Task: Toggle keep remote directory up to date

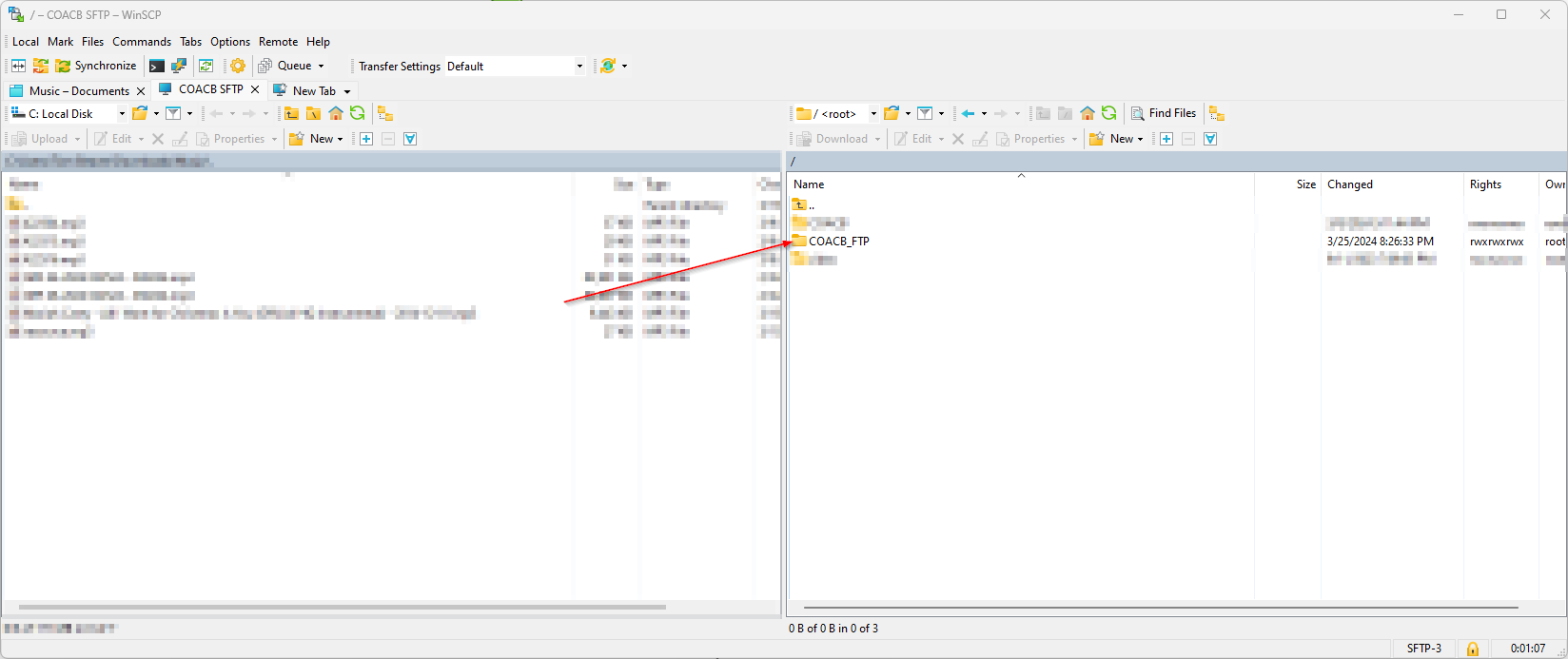Action: coord(206,66)
